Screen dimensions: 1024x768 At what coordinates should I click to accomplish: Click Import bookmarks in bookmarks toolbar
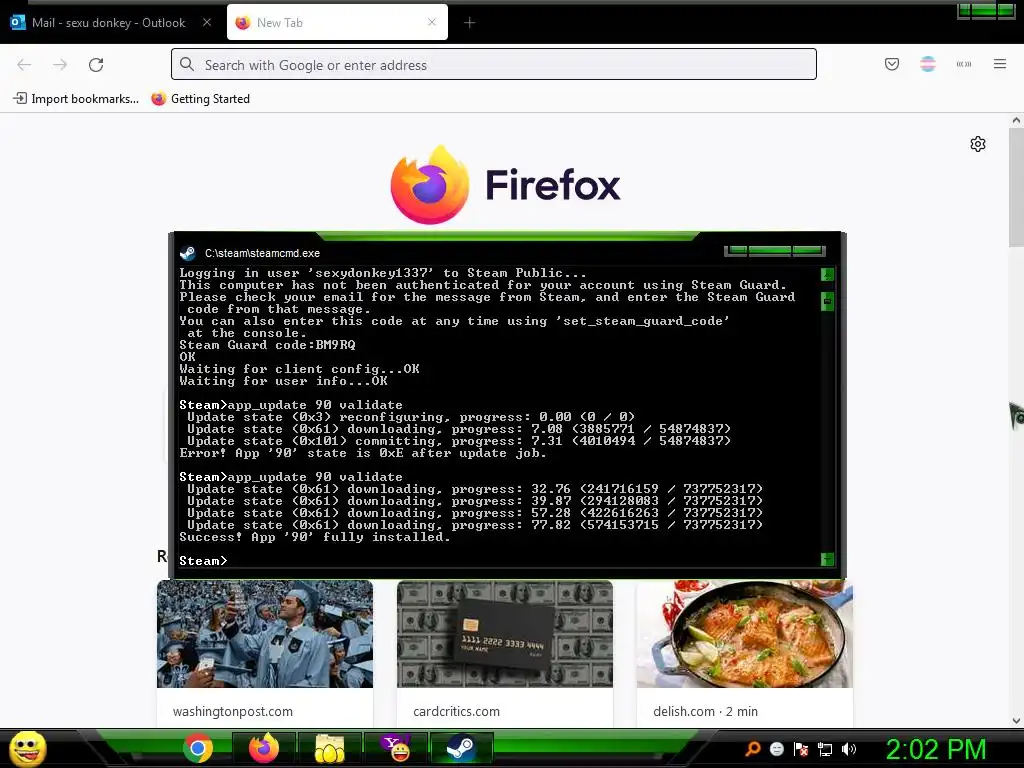(x=76, y=99)
